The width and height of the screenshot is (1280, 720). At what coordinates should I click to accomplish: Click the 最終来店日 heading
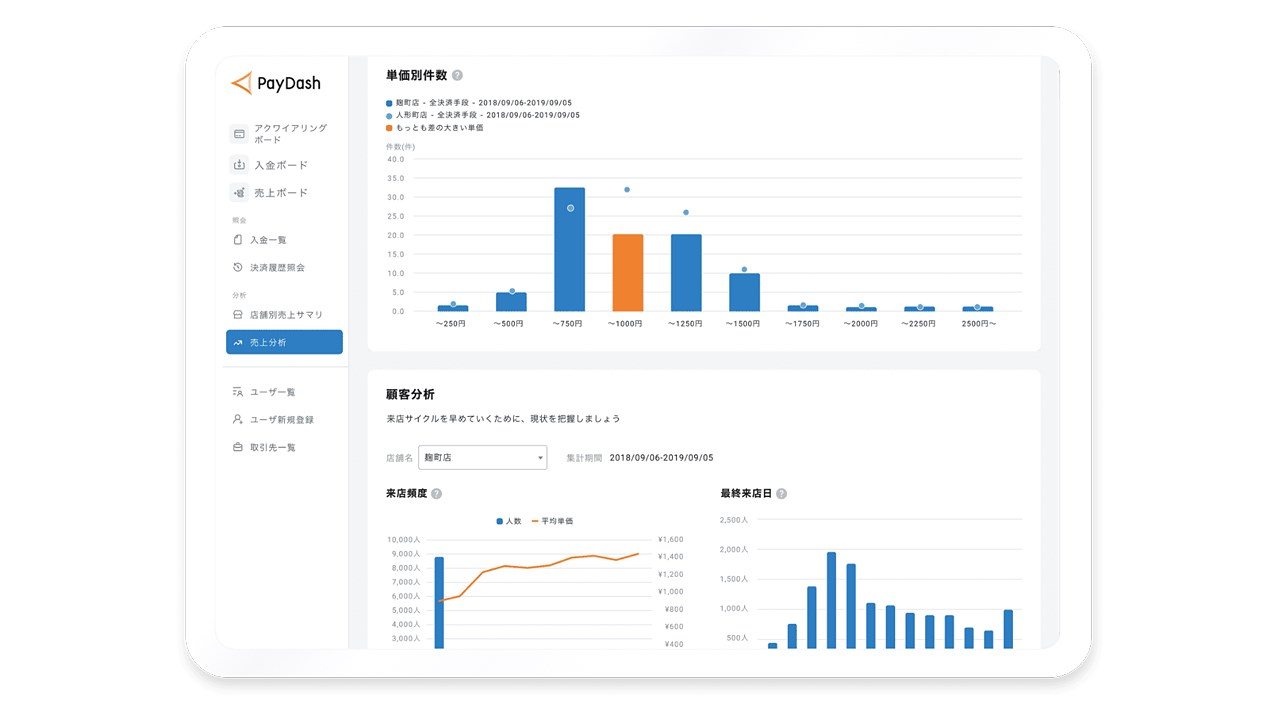pos(746,494)
